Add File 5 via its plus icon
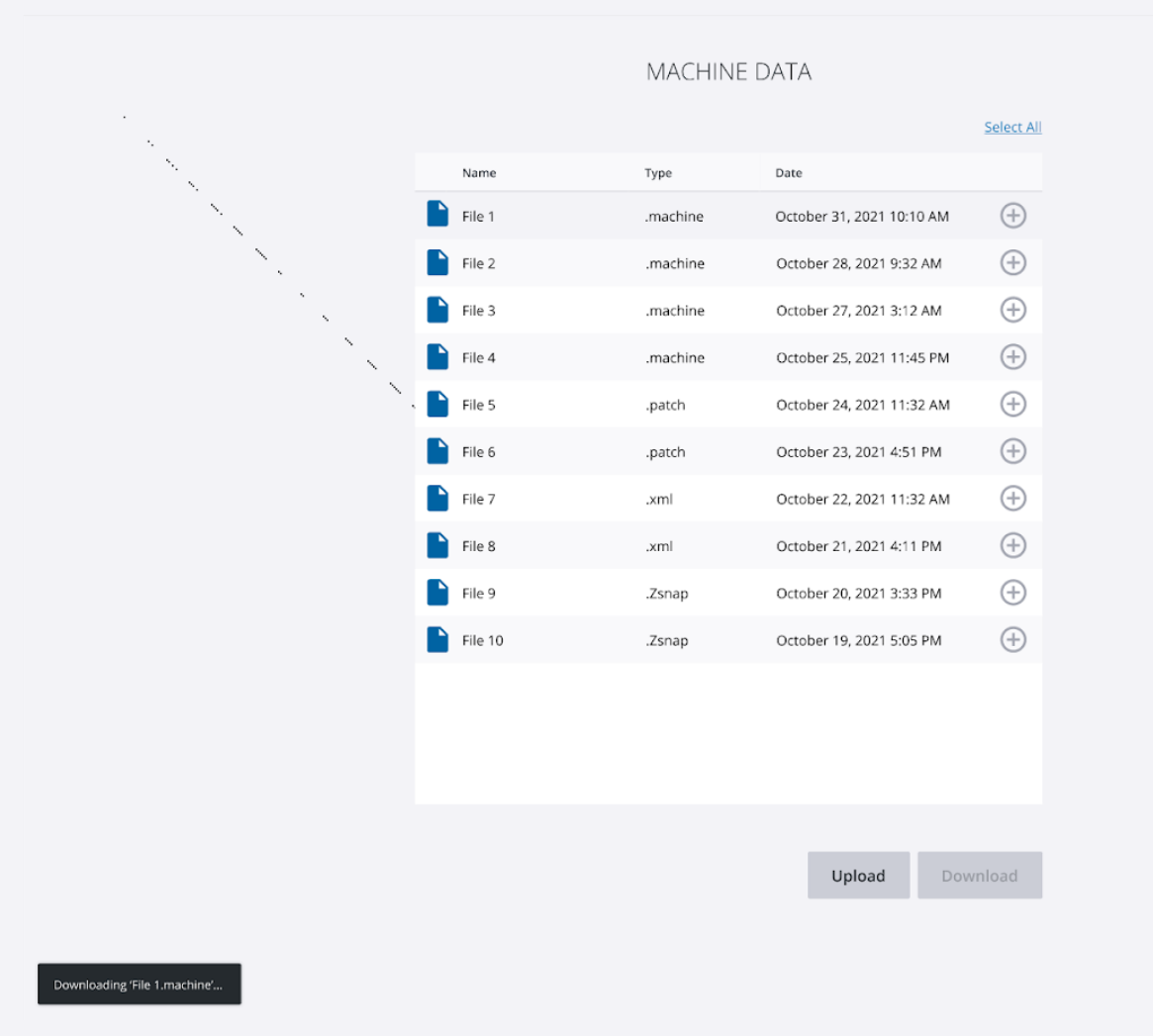Image resolution: width=1153 pixels, height=1036 pixels. point(1012,404)
